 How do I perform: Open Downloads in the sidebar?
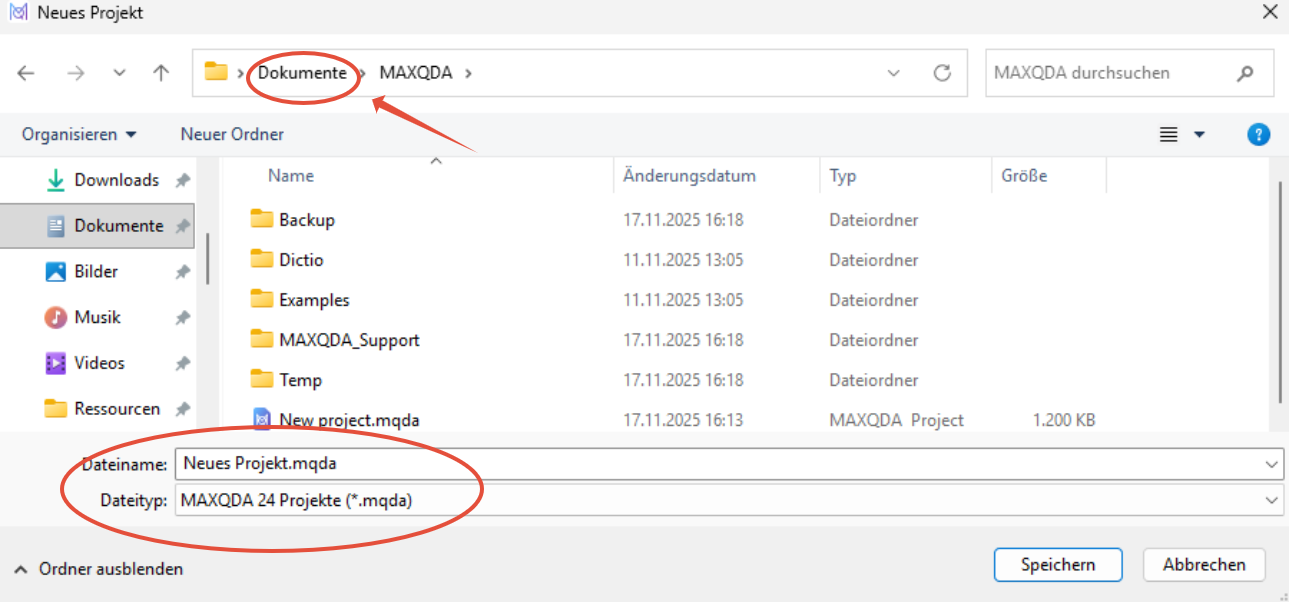[x=116, y=180]
